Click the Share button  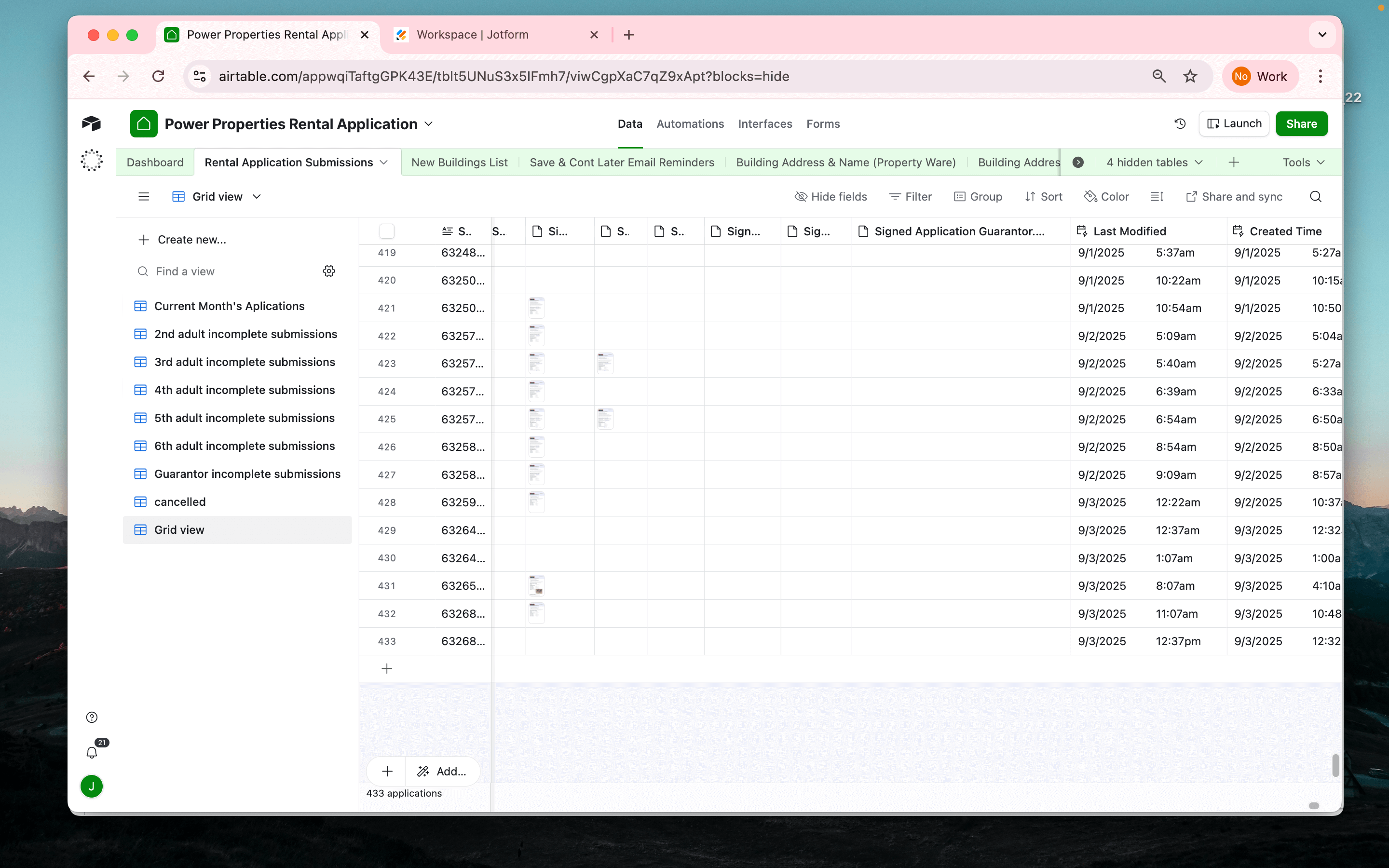[1301, 124]
